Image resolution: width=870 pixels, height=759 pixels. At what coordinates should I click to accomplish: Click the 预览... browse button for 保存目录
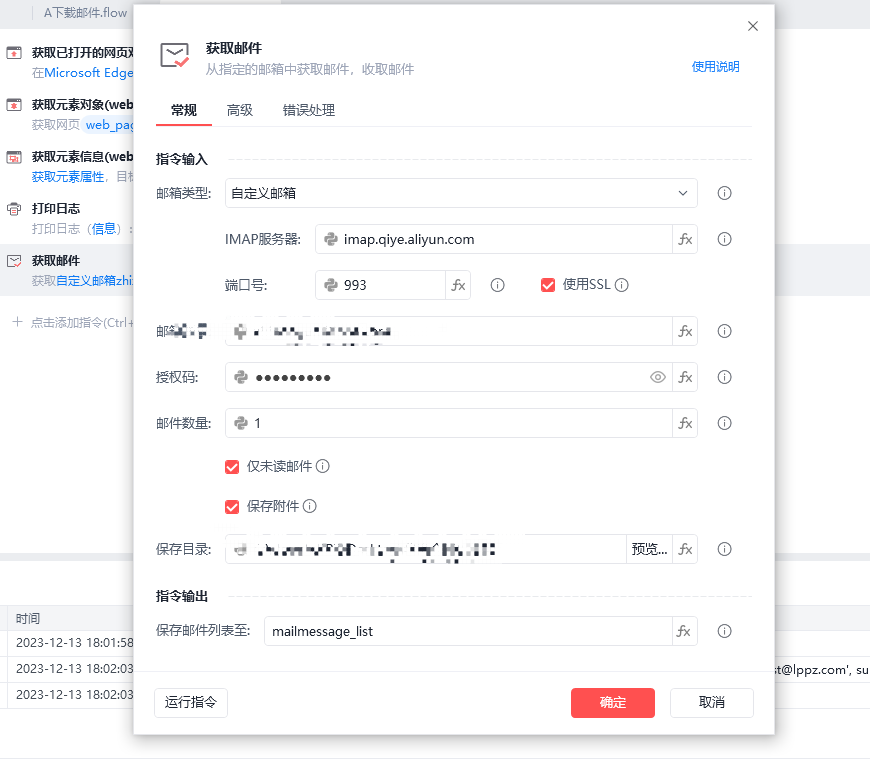(x=648, y=549)
